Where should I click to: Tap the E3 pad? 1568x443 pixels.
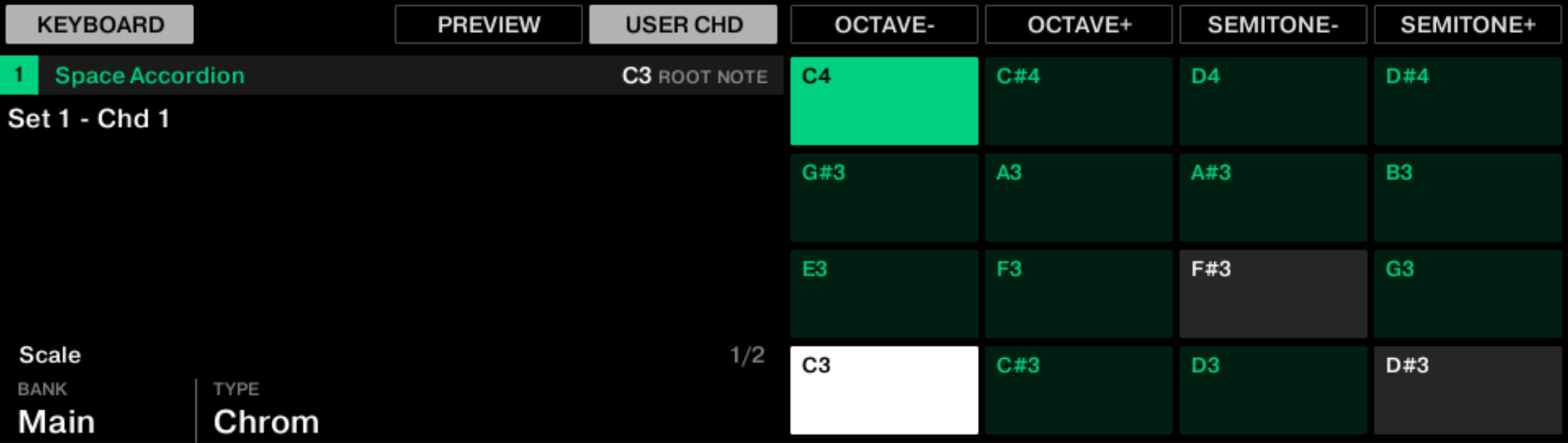point(884,293)
